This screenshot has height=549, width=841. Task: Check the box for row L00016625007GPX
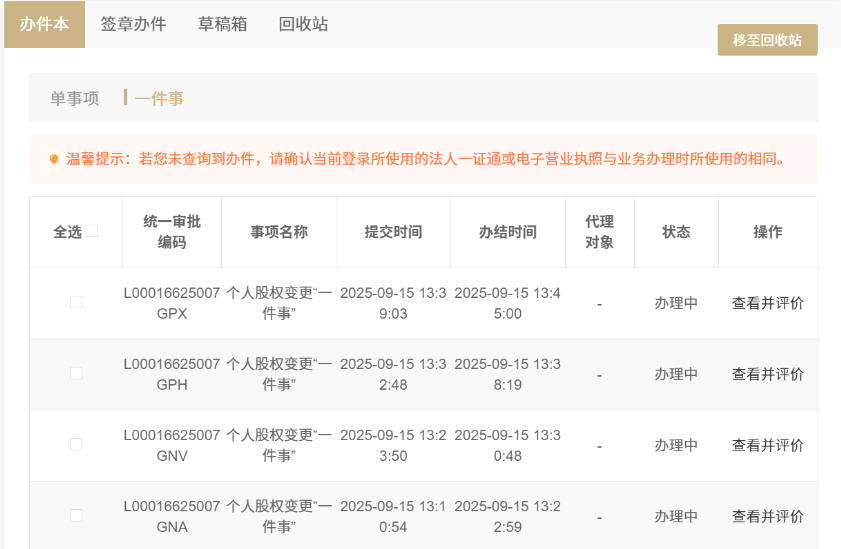76,302
